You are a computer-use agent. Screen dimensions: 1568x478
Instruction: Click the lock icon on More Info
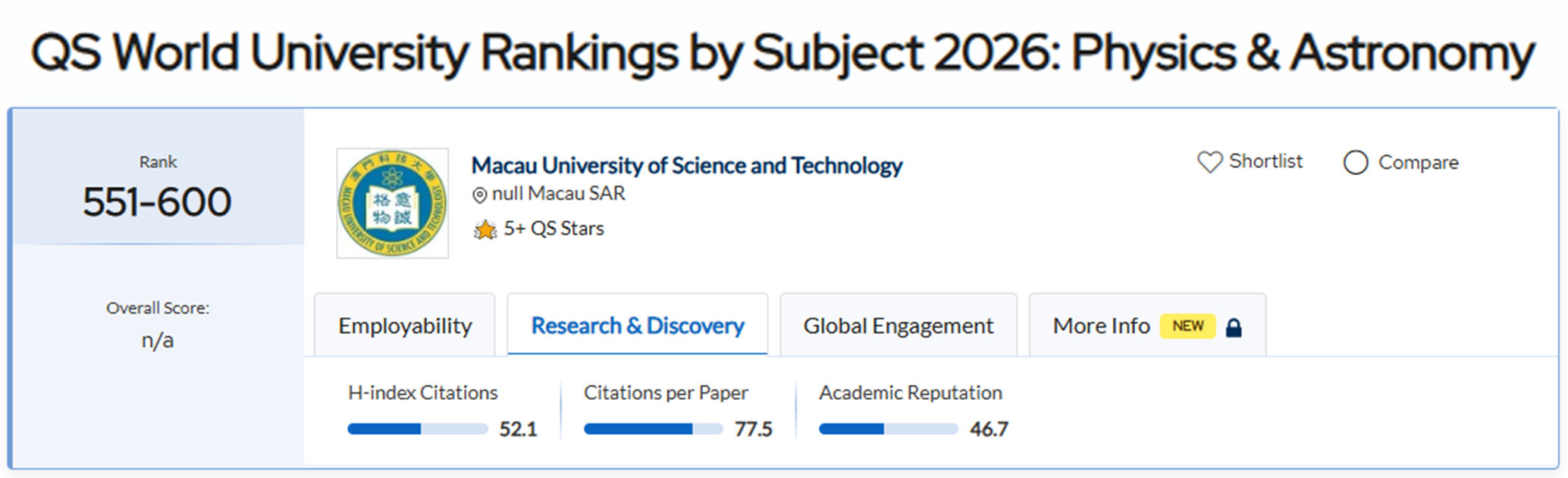click(1234, 327)
